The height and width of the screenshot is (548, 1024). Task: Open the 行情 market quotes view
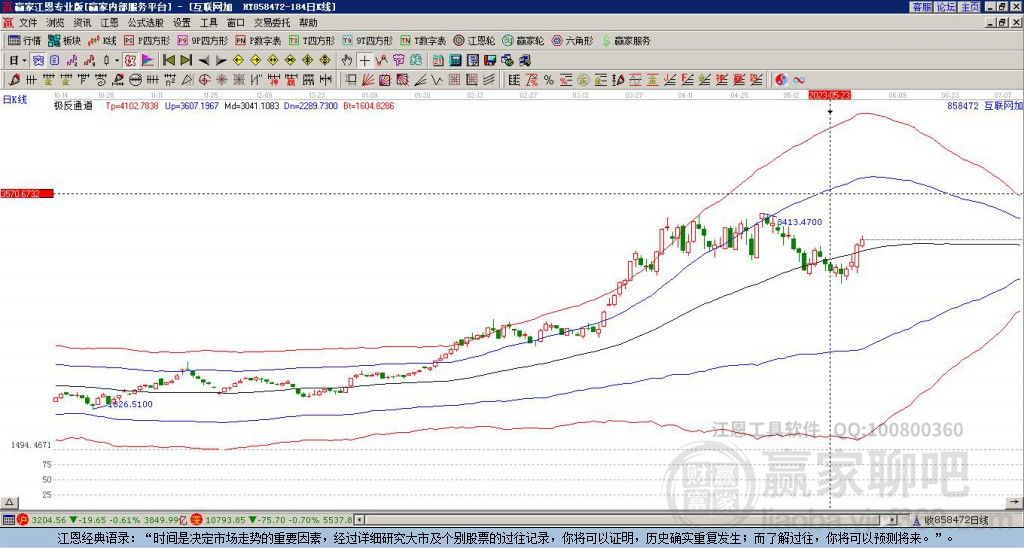[x=24, y=41]
